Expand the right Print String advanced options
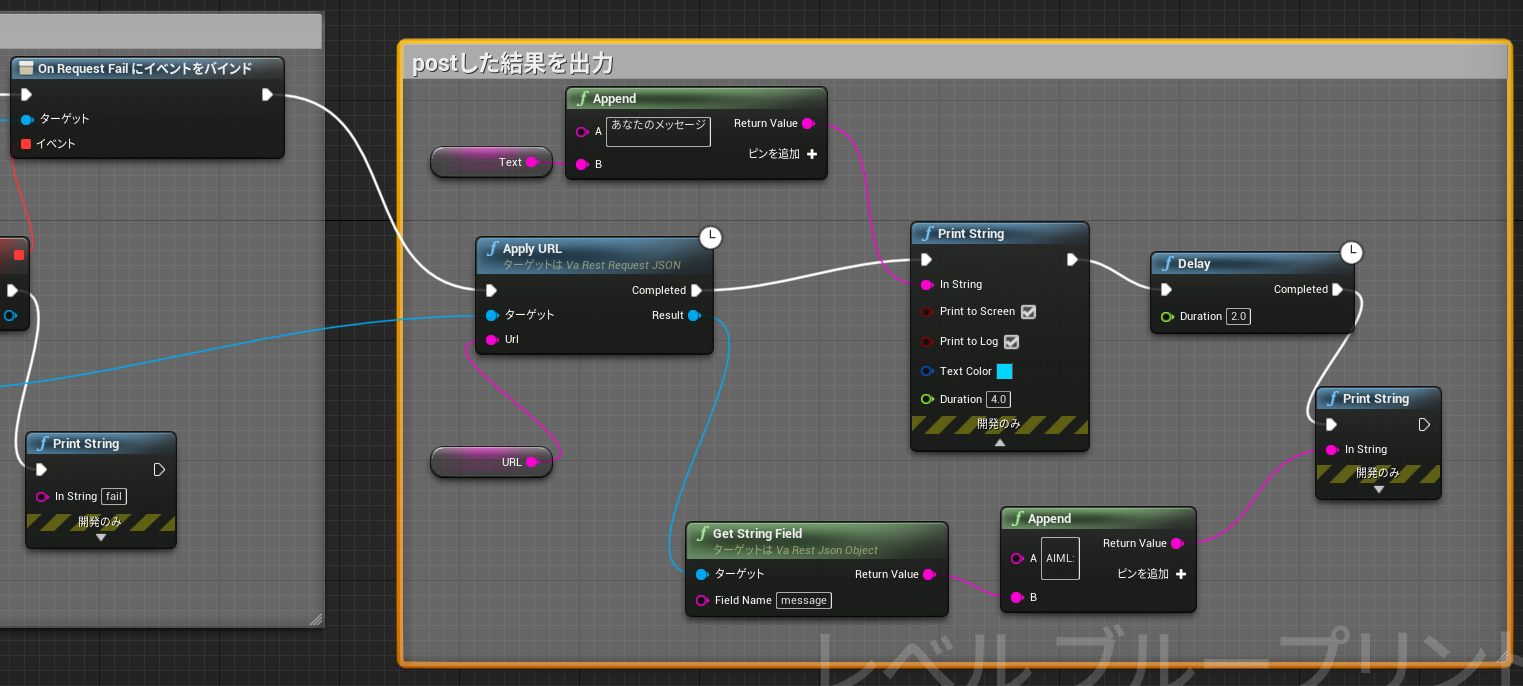Image resolution: width=1523 pixels, height=686 pixels. pos(1378,489)
